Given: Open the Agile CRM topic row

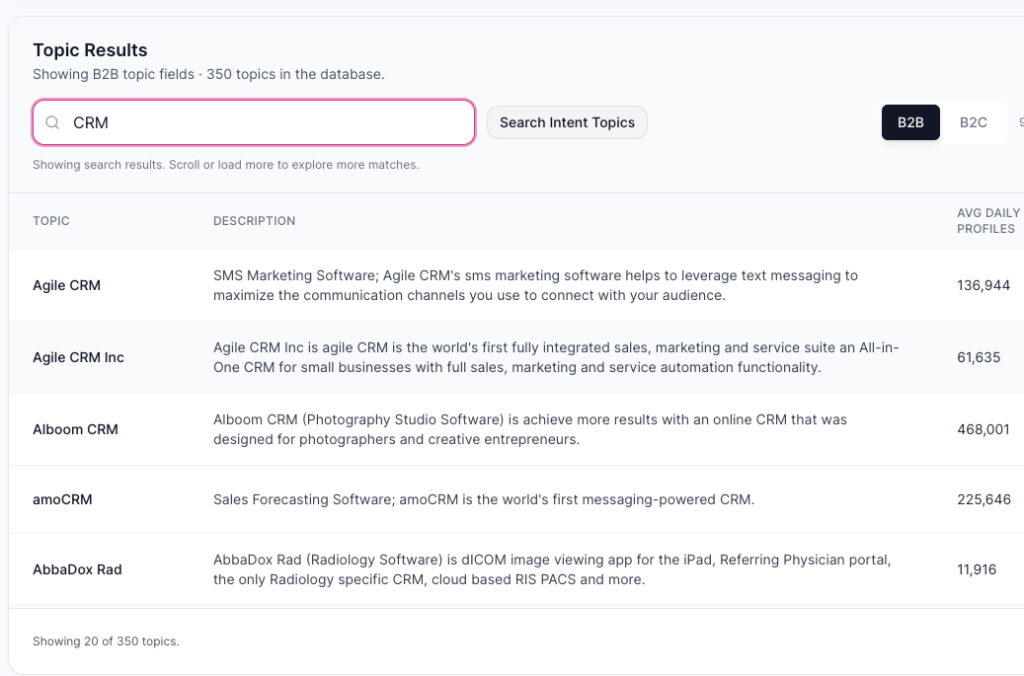Looking at the screenshot, I should tap(67, 285).
